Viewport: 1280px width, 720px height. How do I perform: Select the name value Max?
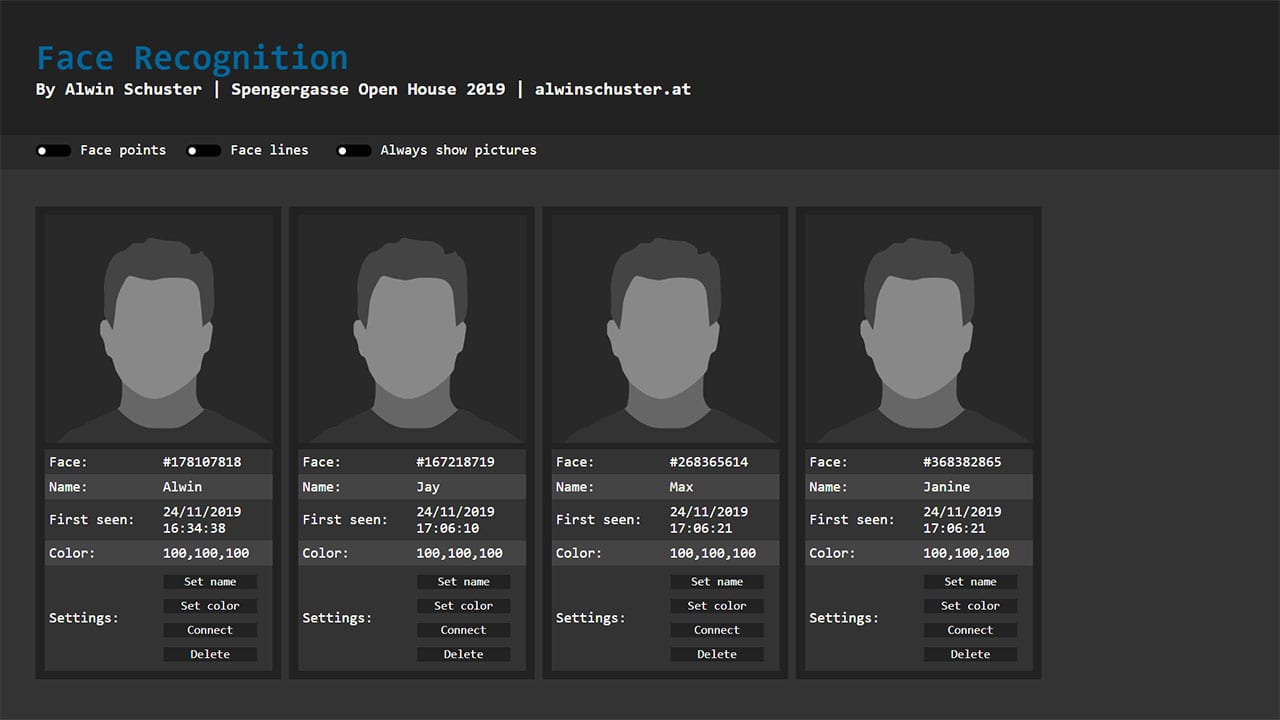681,487
